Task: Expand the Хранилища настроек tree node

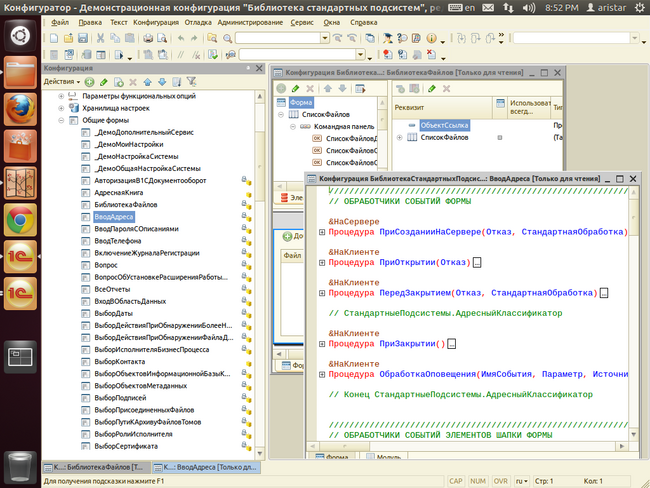Action: click(61, 107)
